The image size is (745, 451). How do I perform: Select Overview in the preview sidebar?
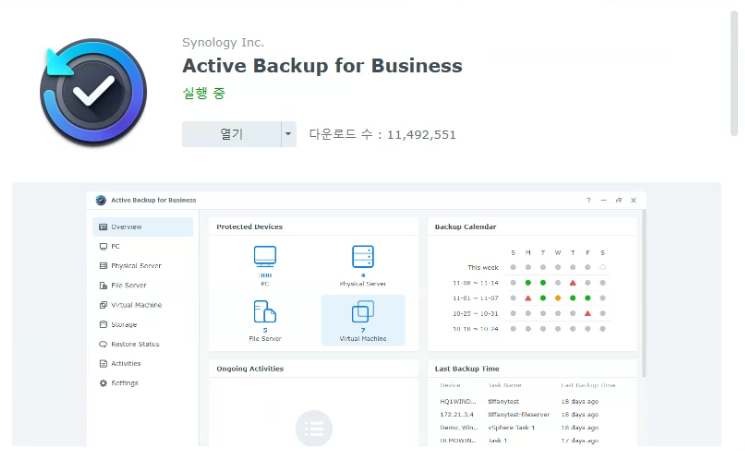143,227
